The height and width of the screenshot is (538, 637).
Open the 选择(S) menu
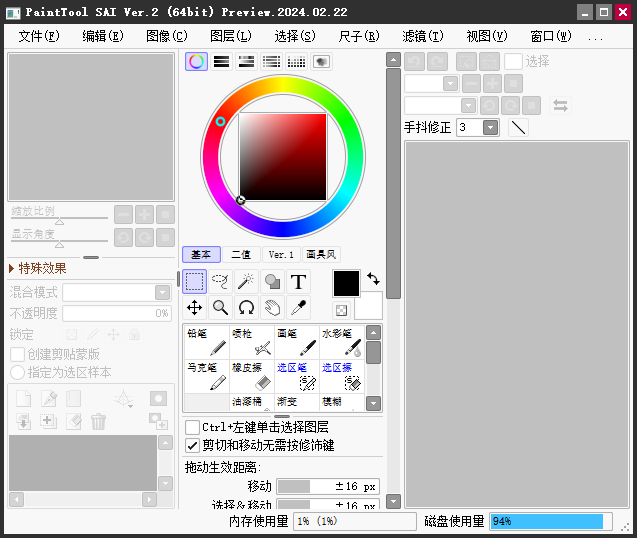pos(295,36)
